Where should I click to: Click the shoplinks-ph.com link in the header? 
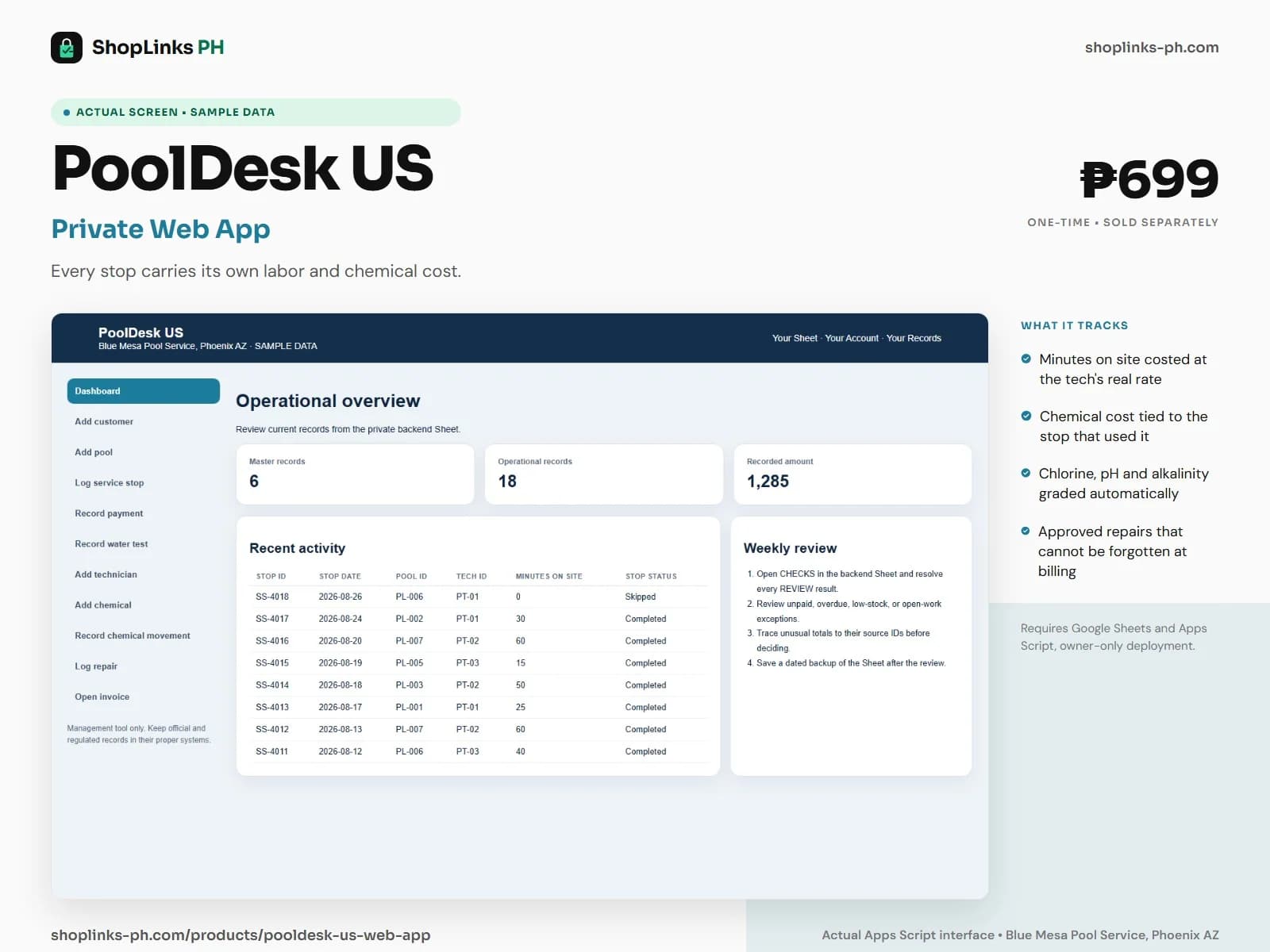(x=1152, y=48)
